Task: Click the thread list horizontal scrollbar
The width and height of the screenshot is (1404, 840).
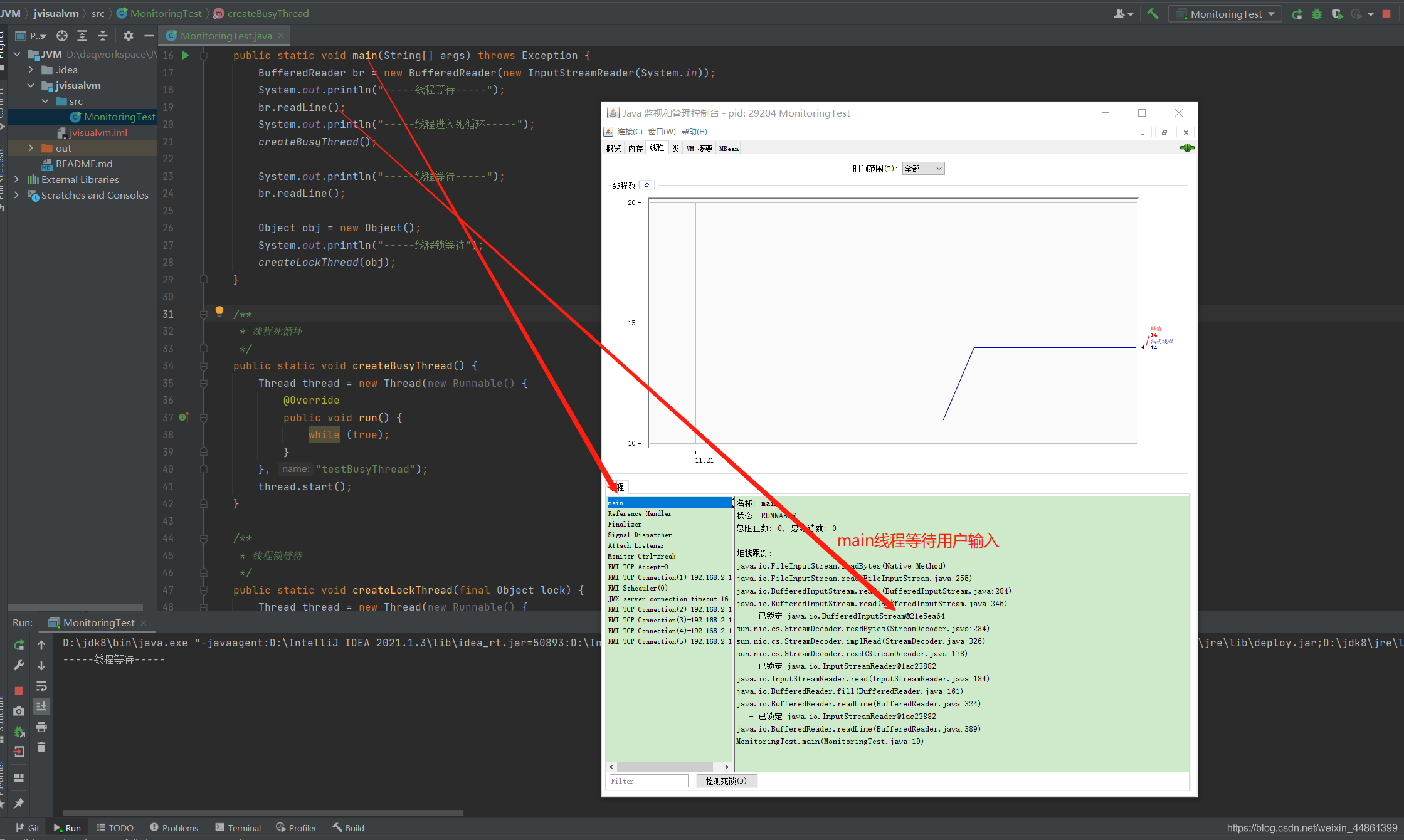Action: point(665,767)
